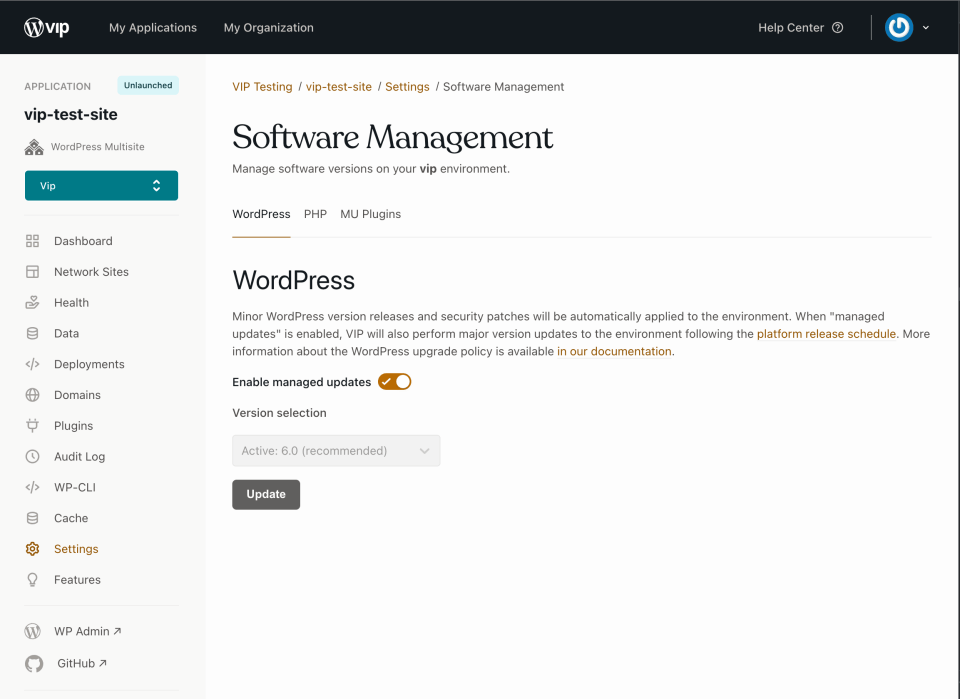This screenshot has height=699, width=960.
Task: Click the Settings breadcrumb link
Action: click(407, 87)
